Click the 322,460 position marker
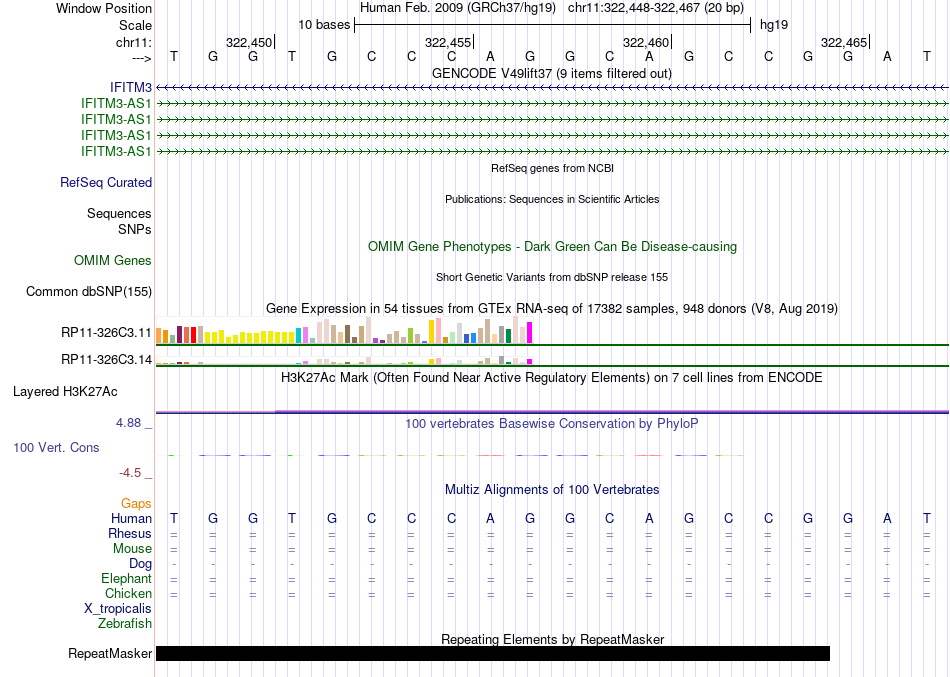The width and height of the screenshot is (950, 677). point(646,42)
